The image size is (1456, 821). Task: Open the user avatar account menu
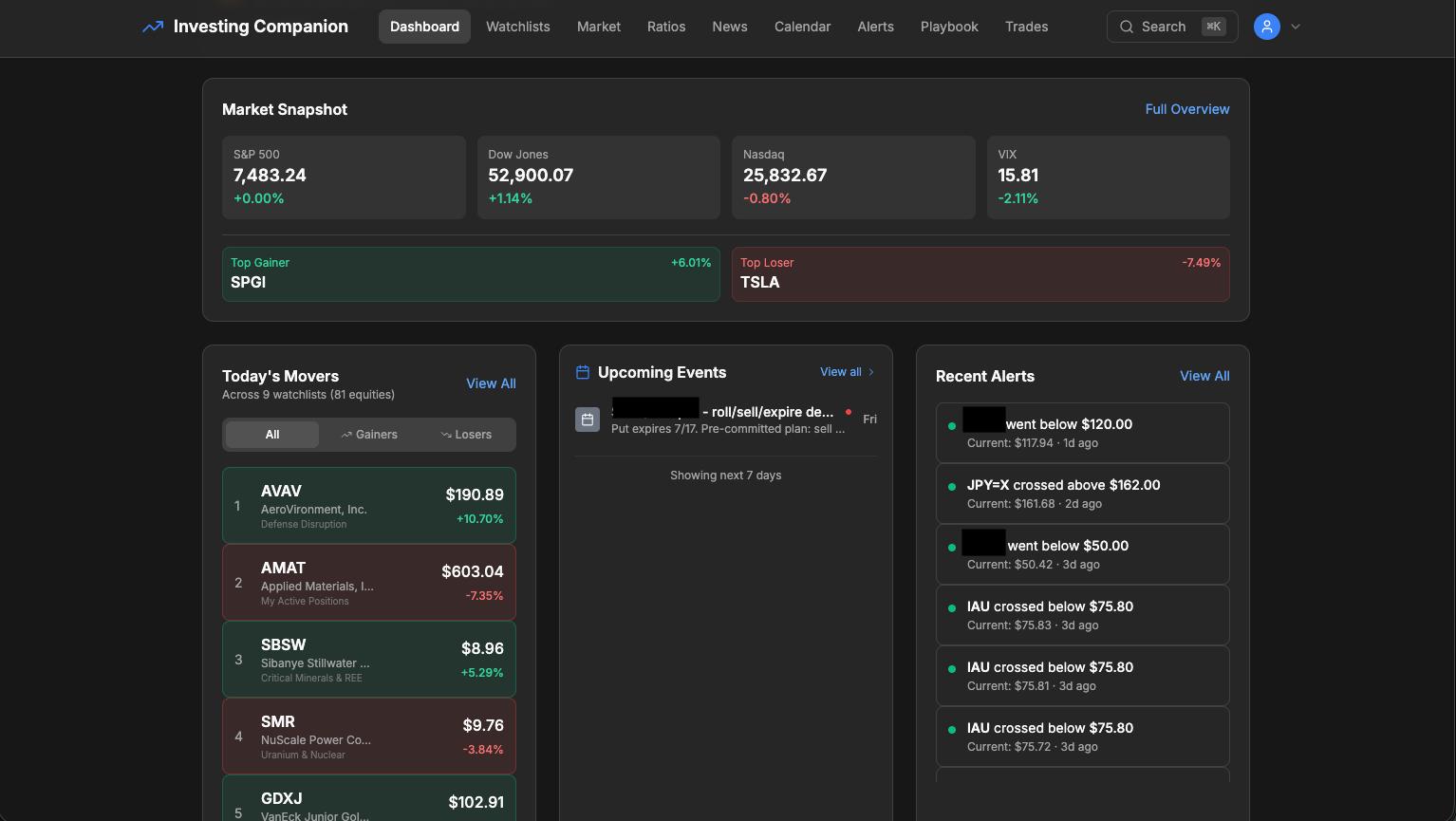click(1267, 27)
